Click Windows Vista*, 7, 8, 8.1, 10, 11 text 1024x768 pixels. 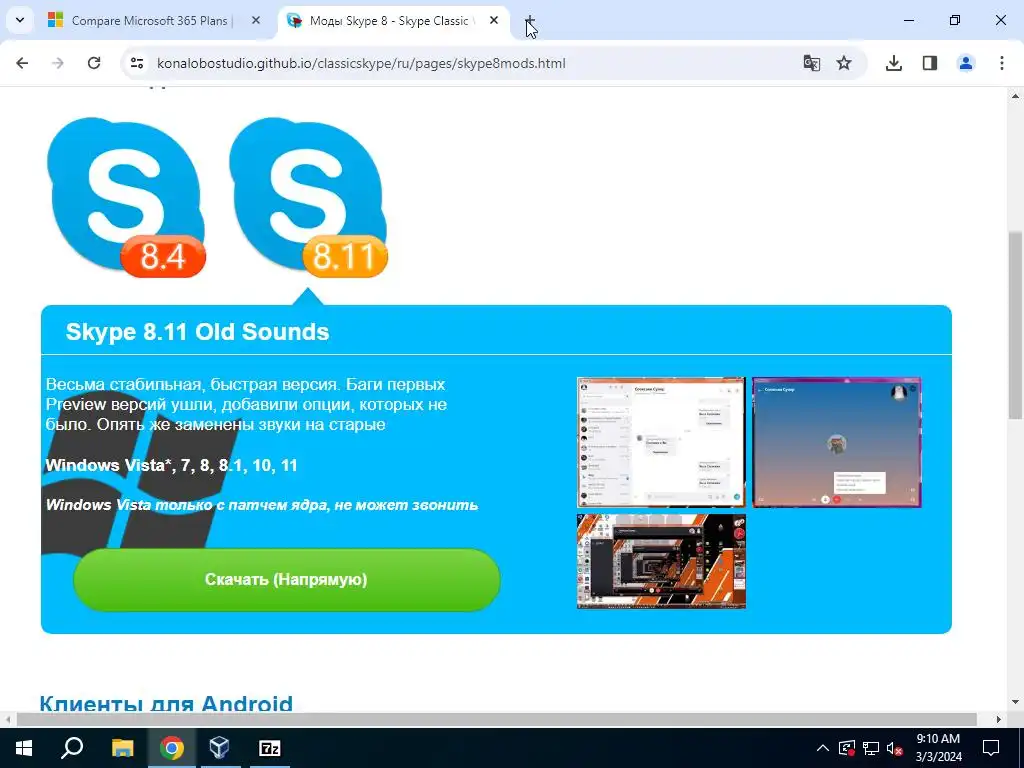pos(171,465)
